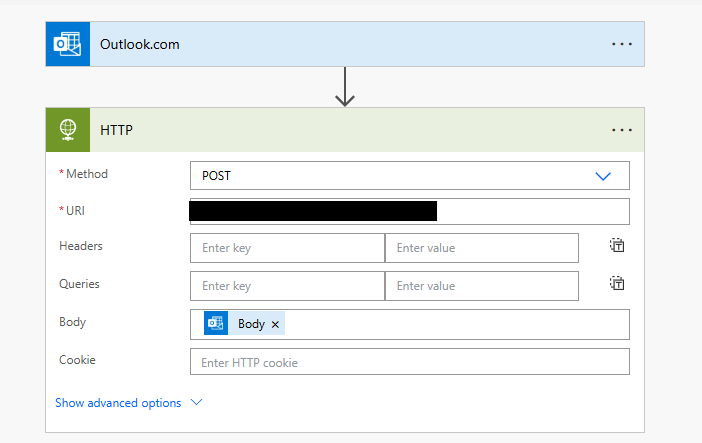
Task: Open the HTTP step ellipsis menu
Action: click(622, 130)
